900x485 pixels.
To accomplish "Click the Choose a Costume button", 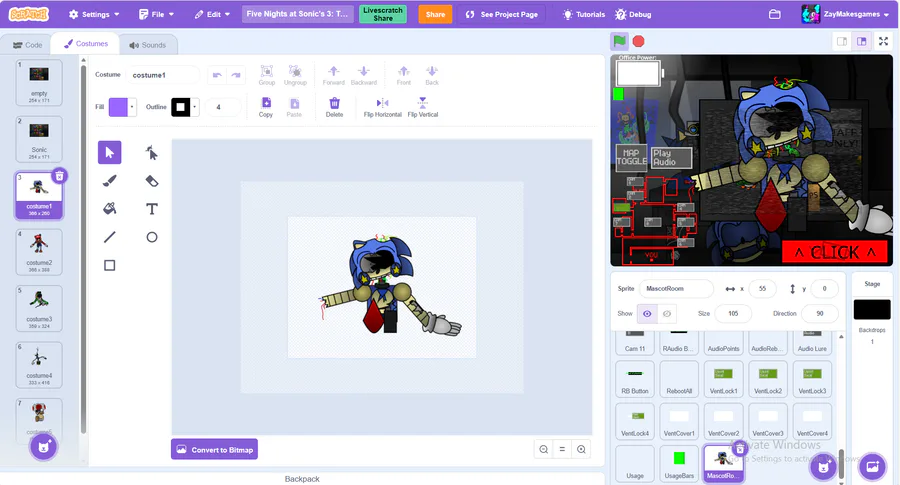I will [x=43, y=447].
